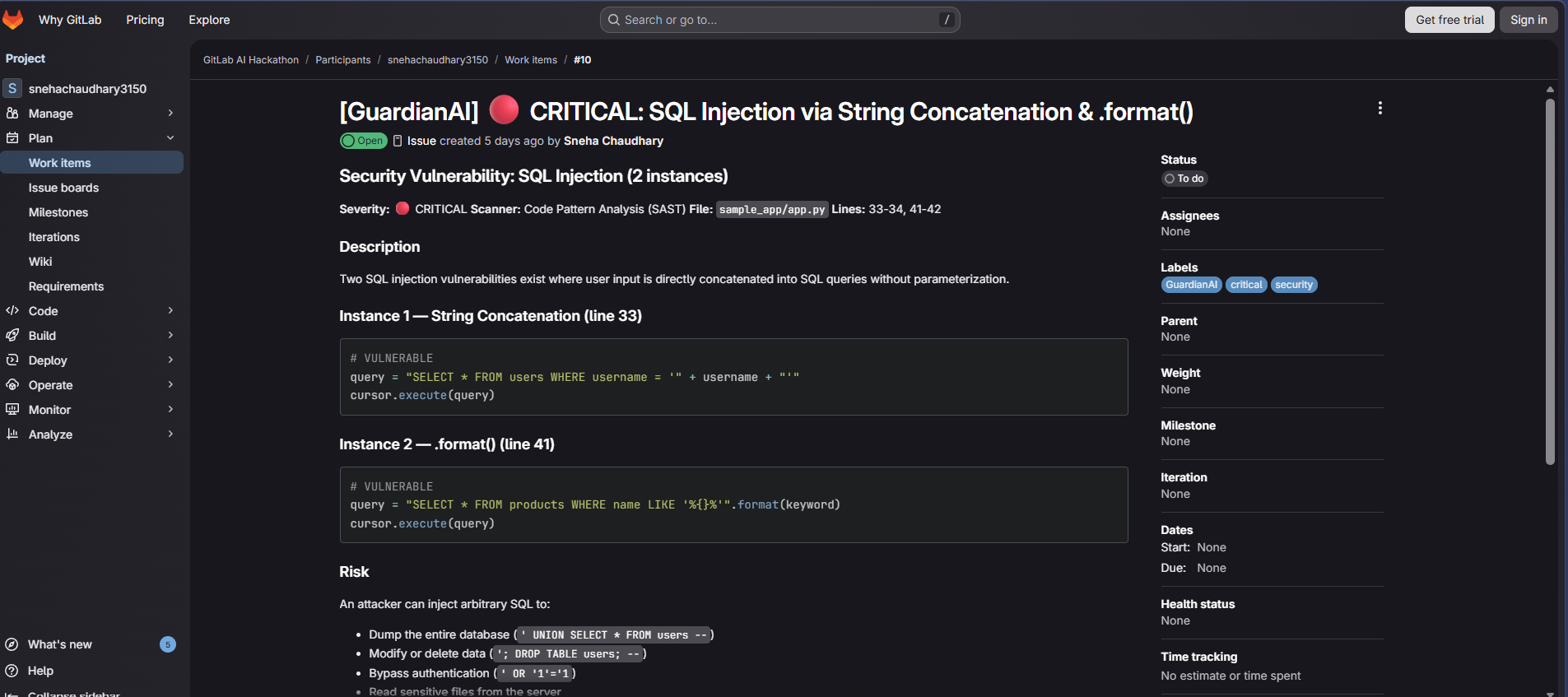Click the Deploy icon in sidebar

click(x=12, y=360)
